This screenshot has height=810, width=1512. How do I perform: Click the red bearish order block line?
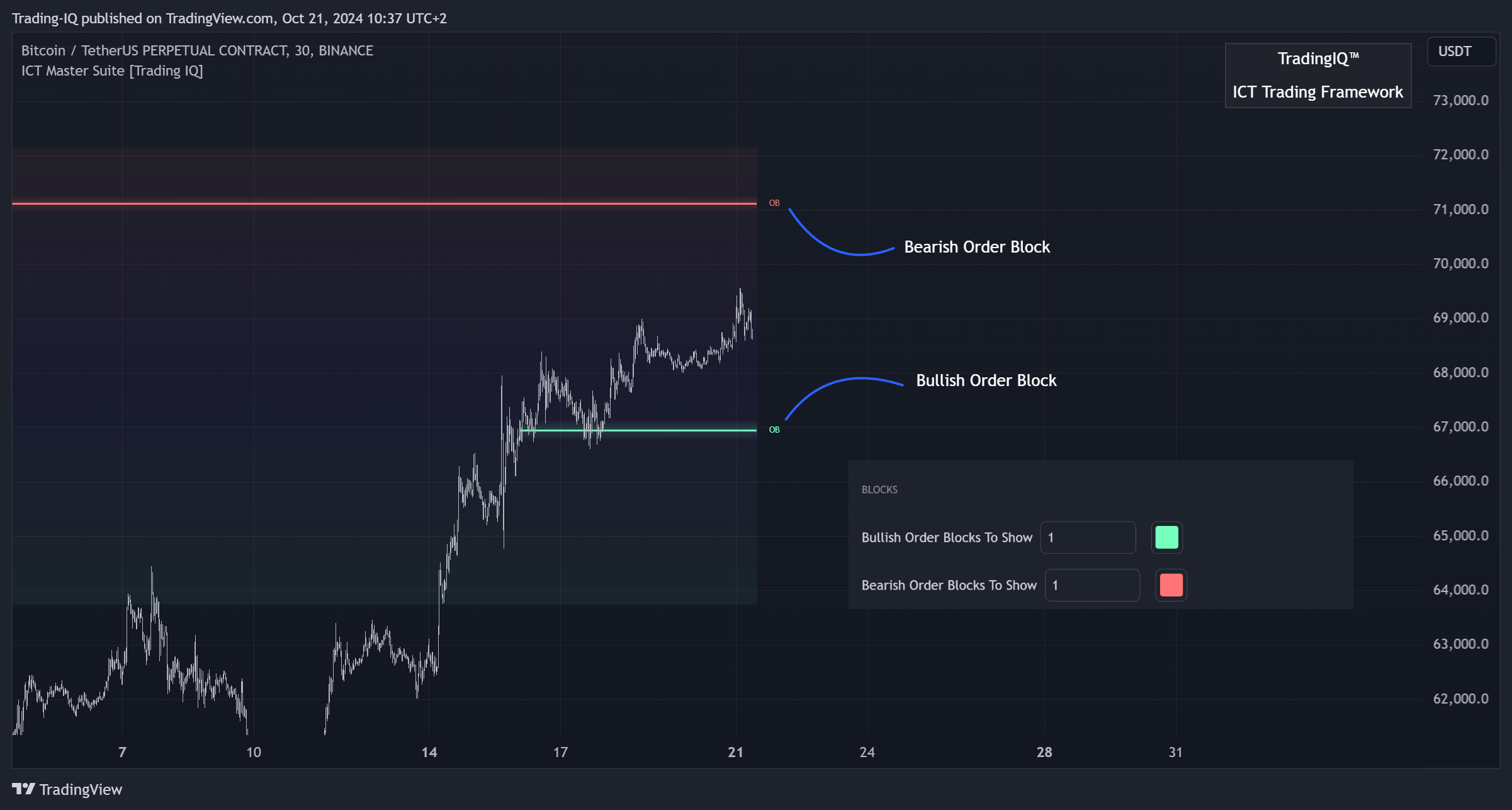(x=384, y=203)
